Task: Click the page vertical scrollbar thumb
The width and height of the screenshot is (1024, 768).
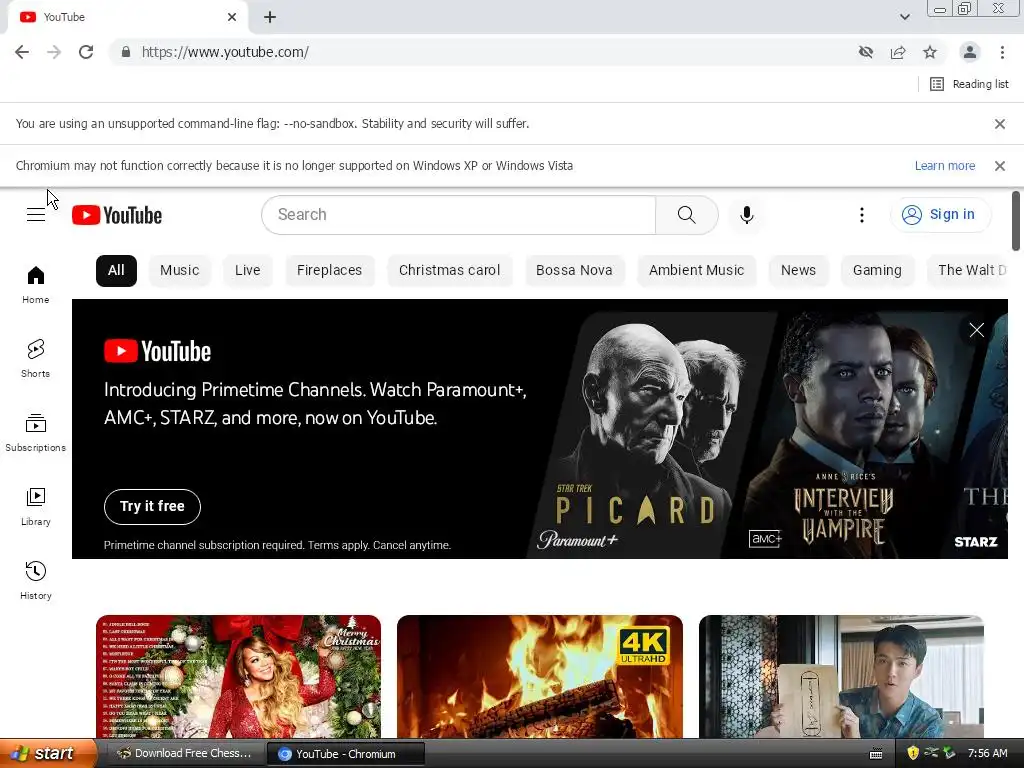Action: point(1016,221)
